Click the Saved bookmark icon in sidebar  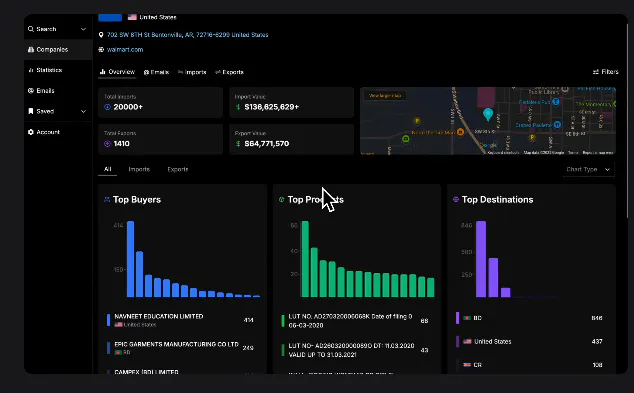[x=31, y=111]
